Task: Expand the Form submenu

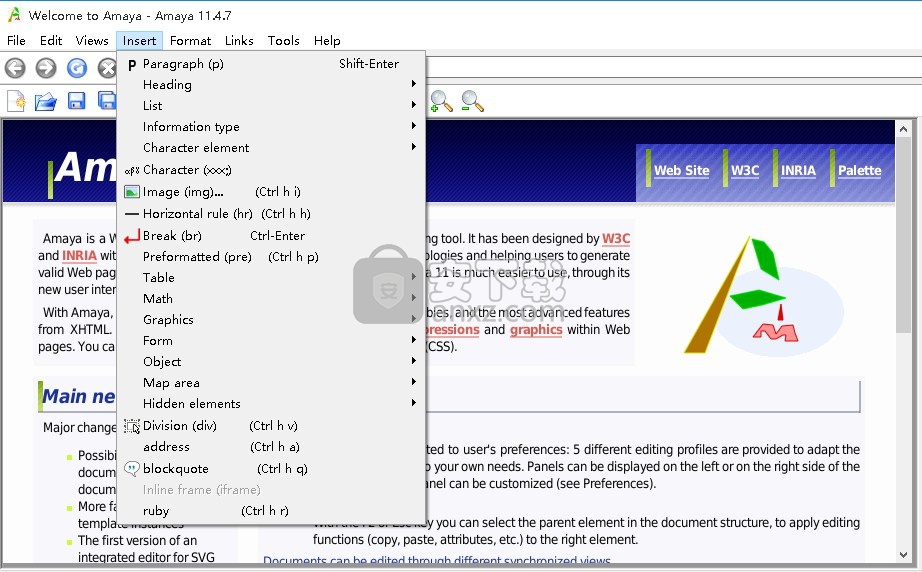Action: point(271,341)
